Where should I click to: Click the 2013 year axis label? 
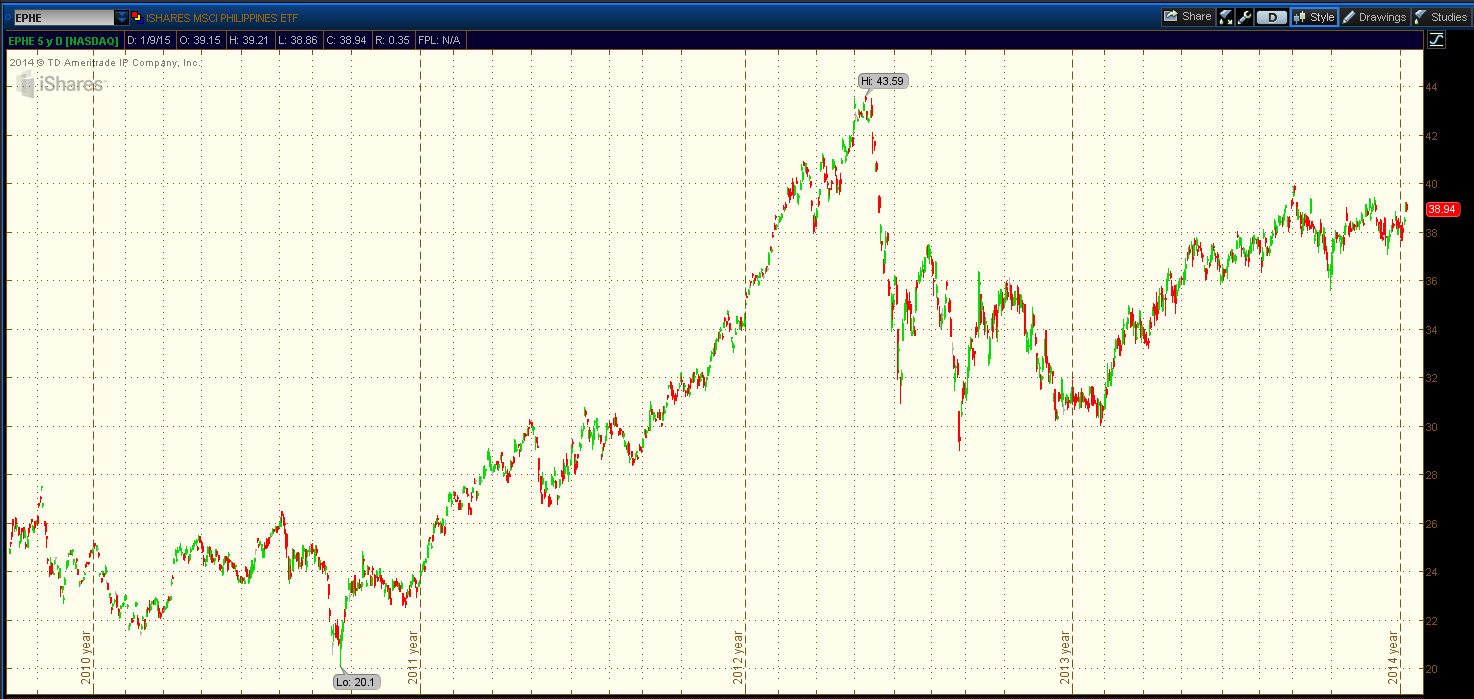[x=1065, y=658]
